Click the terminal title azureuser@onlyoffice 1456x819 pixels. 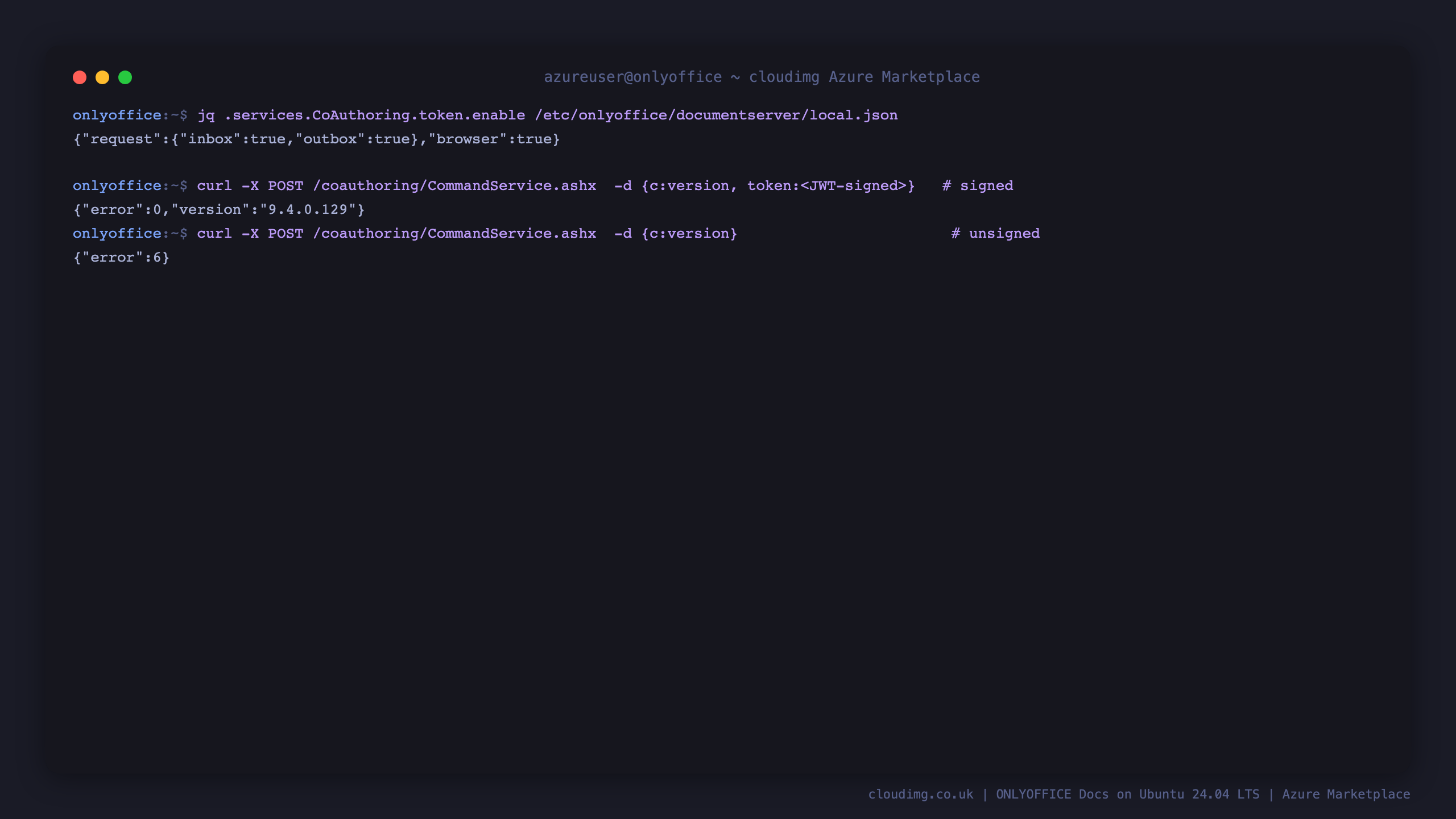tap(762, 77)
